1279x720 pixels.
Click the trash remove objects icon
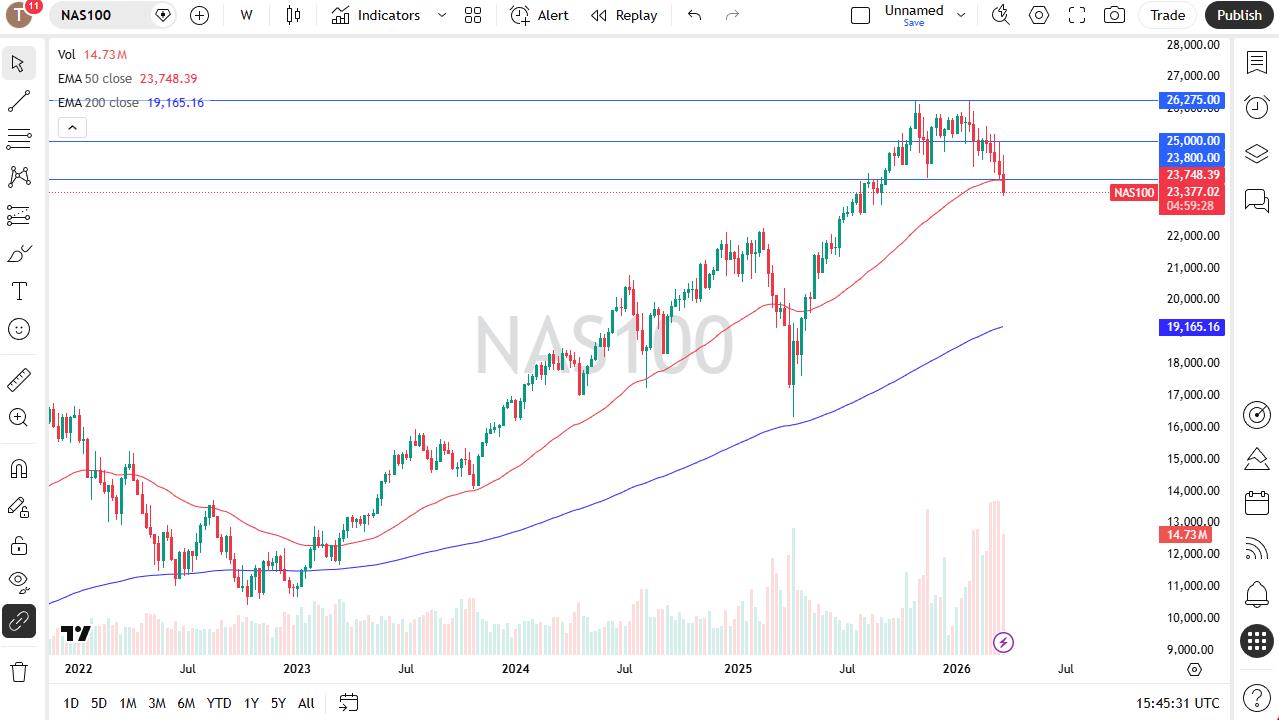pos(18,671)
